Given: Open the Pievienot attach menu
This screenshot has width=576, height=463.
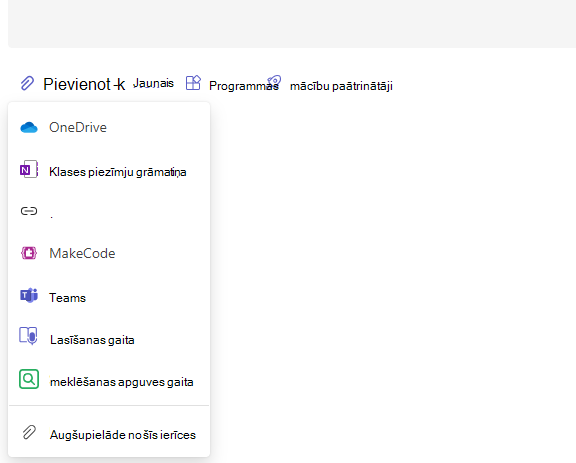Looking at the screenshot, I should [76, 84].
